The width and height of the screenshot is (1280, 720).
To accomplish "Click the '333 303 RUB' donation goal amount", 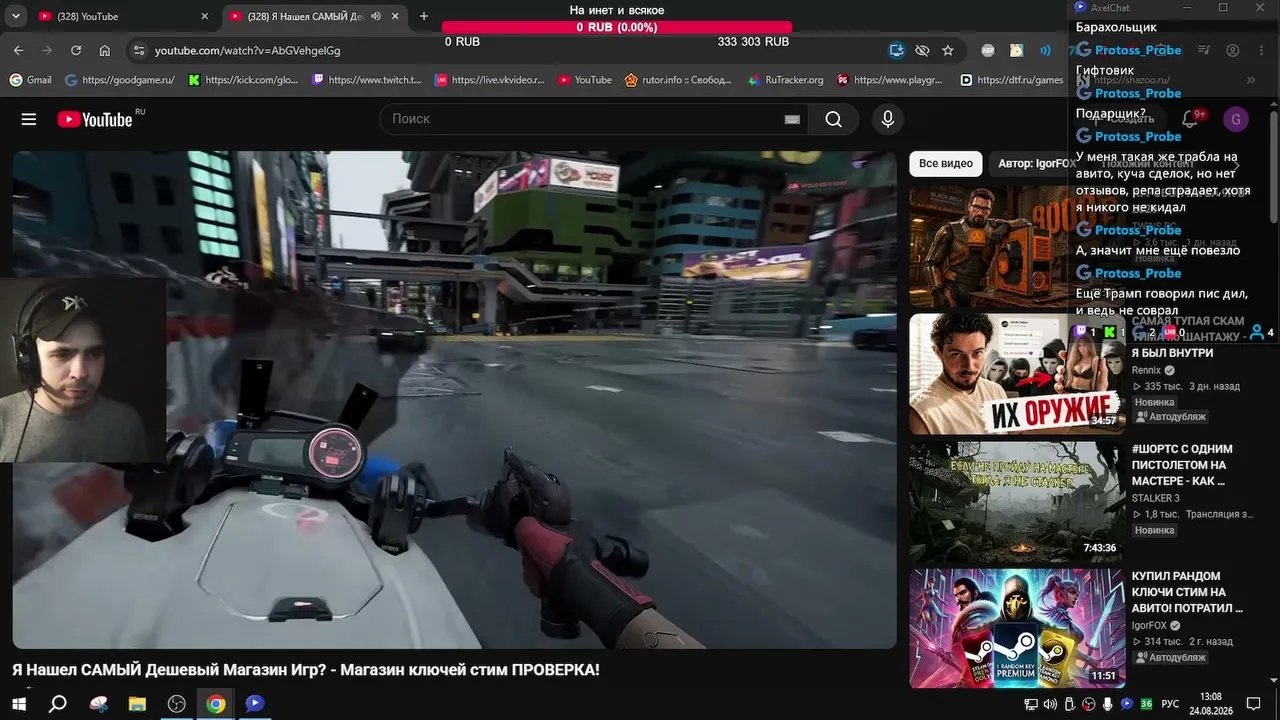I will [753, 42].
